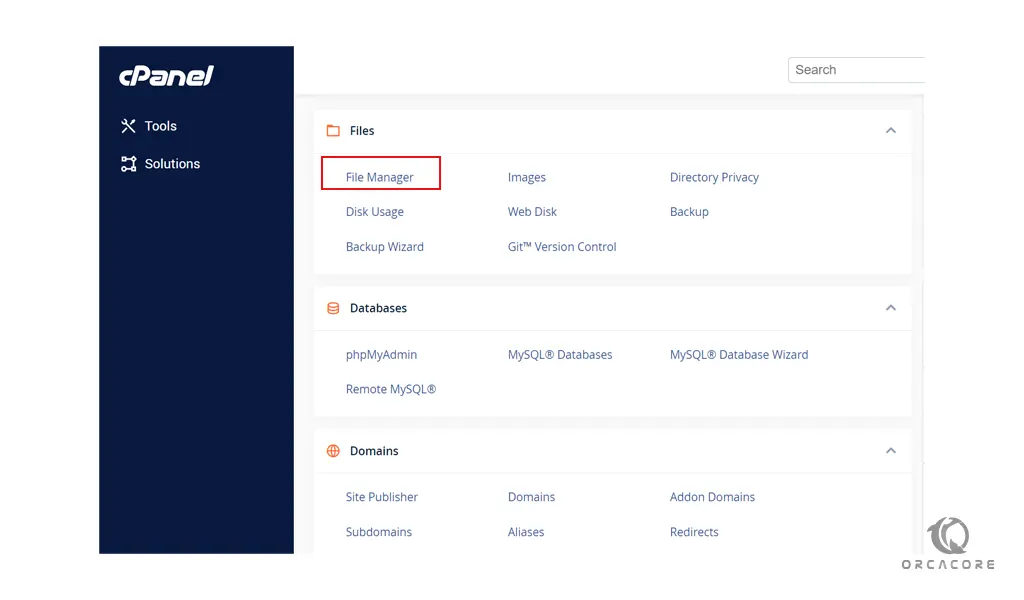Open Site Publisher
1024x600 pixels.
(x=382, y=497)
